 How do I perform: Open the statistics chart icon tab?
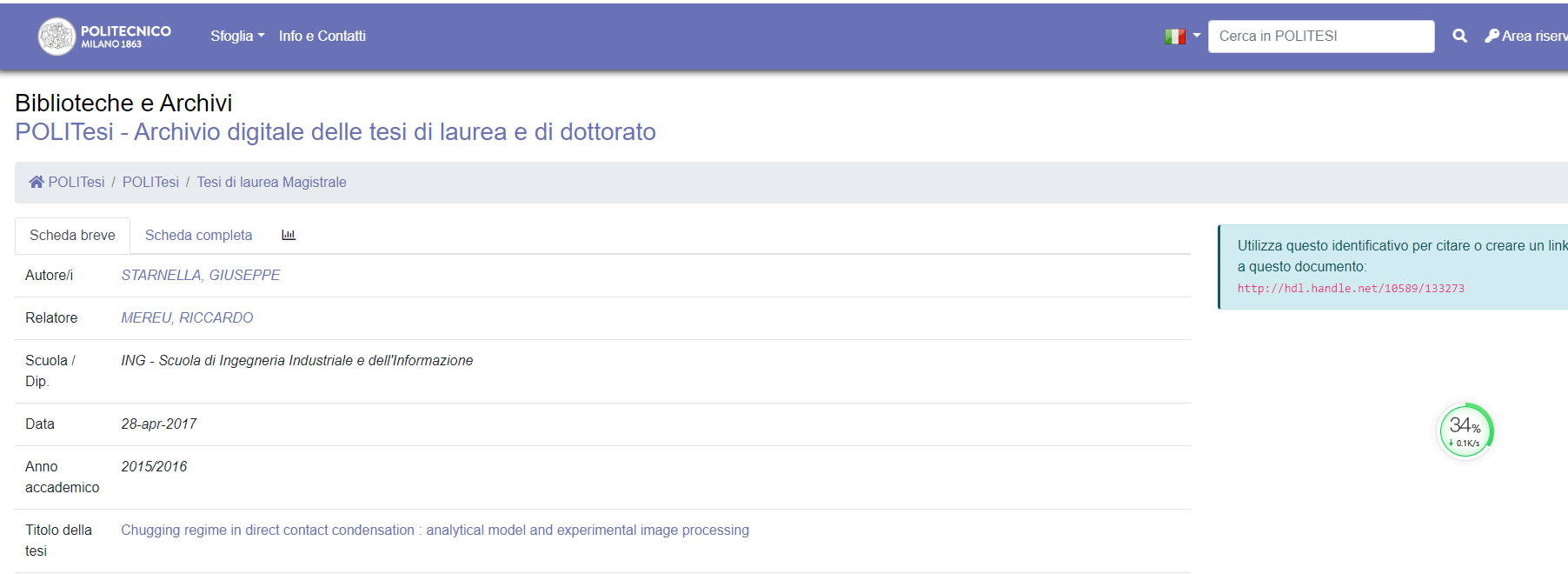(x=289, y=235)
